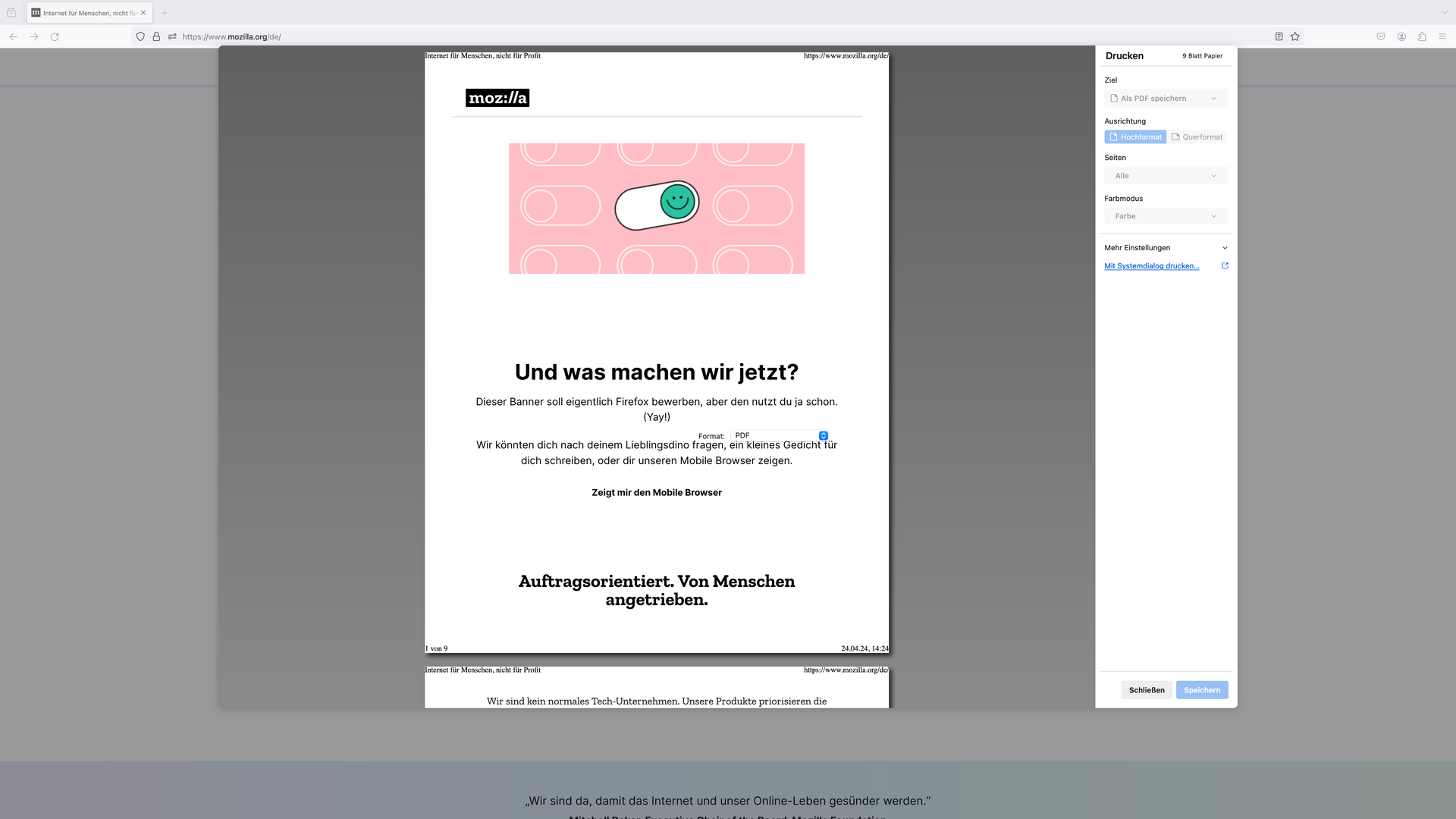Open the Seiten 'Alle' dropdown
Screen dimensions: 1456x819
point(1166,176)
